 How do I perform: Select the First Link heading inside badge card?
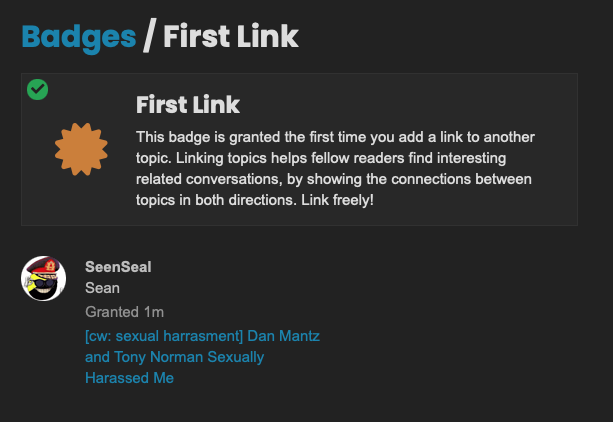pos(187,105)
